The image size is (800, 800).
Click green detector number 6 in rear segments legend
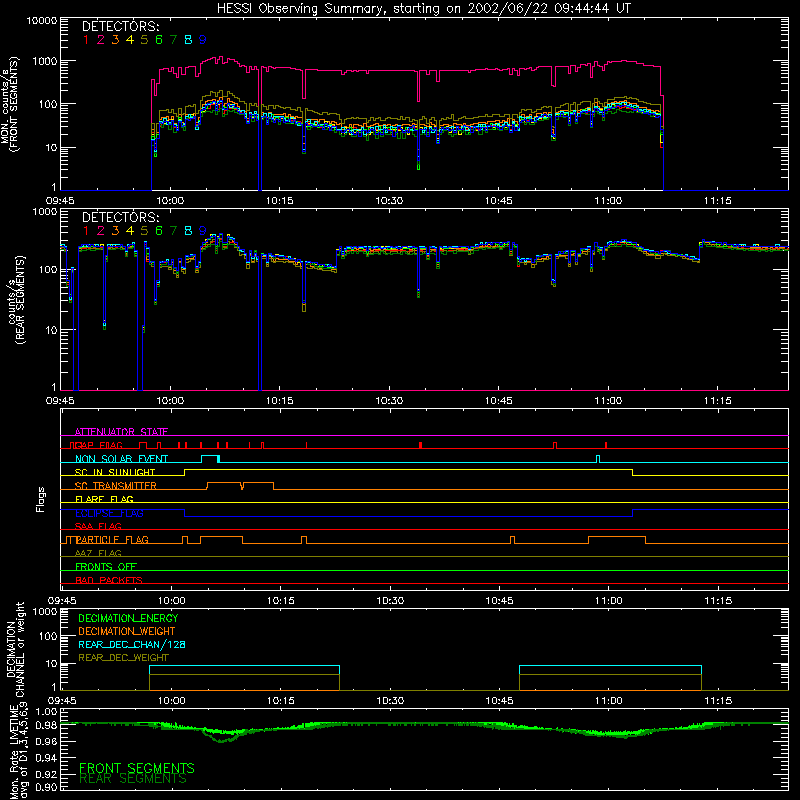pos(159,231)
